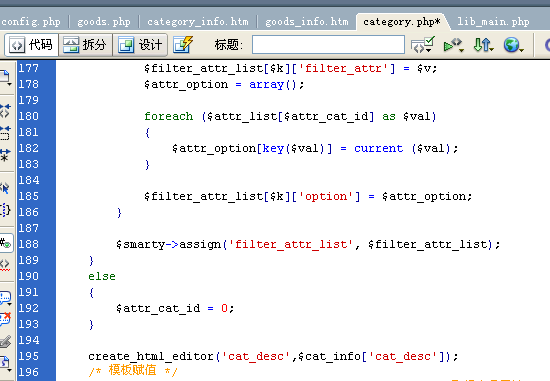Click 'current' function name on line 182
The width and height of the screenshot is (550, 381).
[378, 148]
